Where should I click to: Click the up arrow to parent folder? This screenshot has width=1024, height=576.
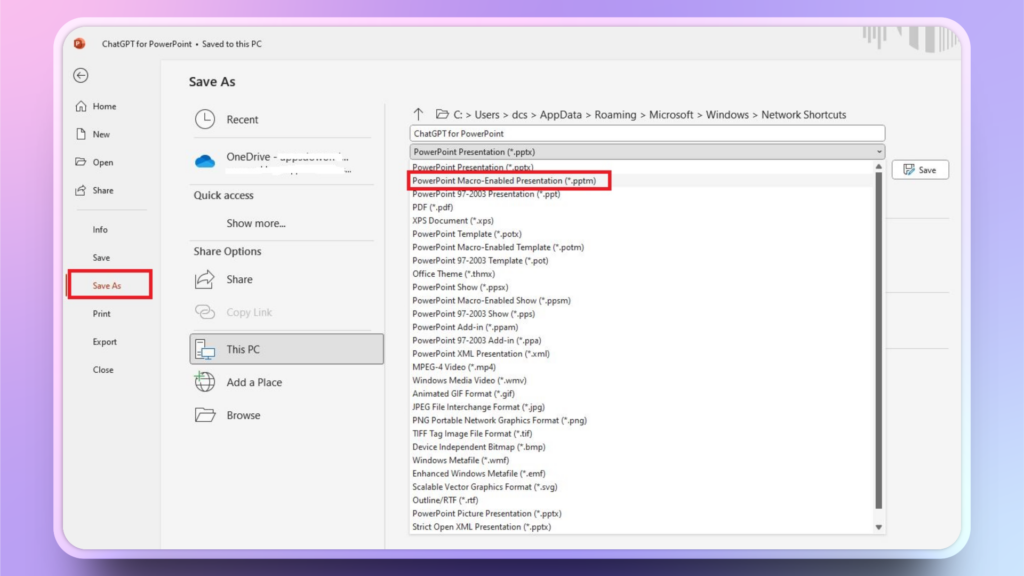pos(418,115)
